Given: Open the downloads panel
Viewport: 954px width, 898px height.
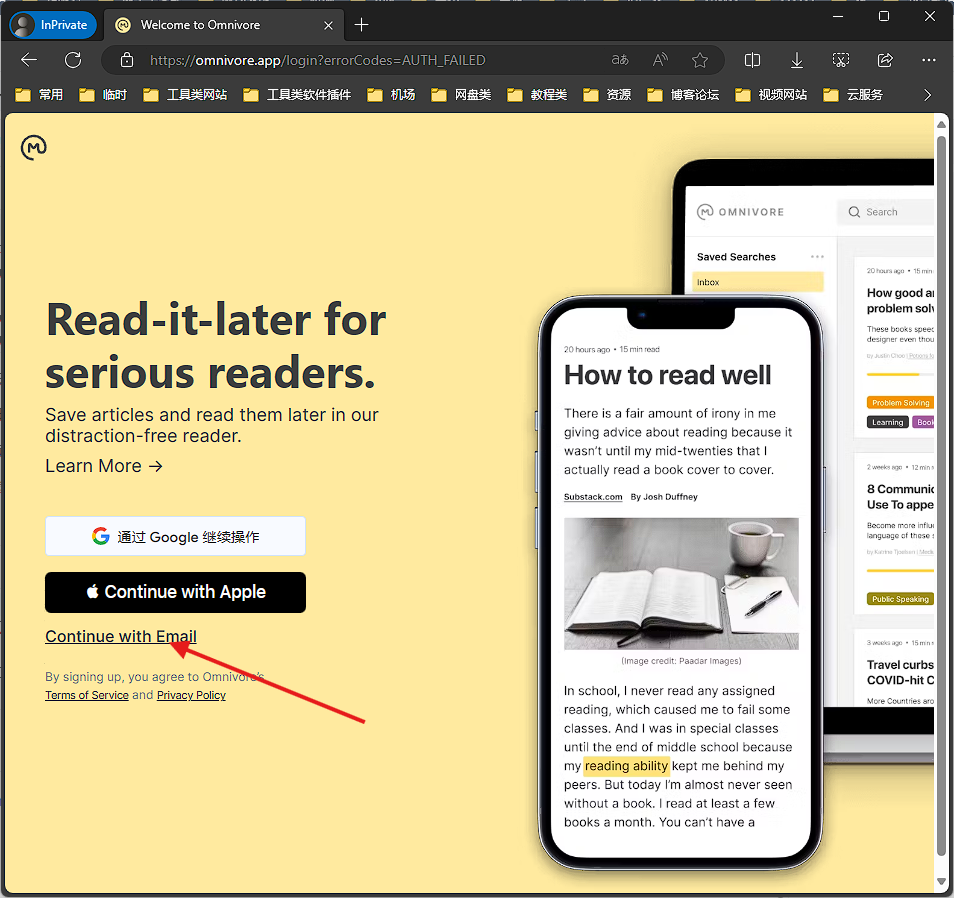Looking at the screenshot, I should click(x=796, y=60).
